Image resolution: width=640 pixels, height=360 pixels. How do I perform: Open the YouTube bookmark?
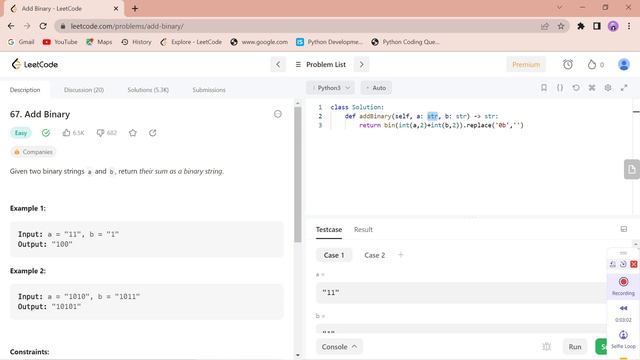[x=60, y=42]
